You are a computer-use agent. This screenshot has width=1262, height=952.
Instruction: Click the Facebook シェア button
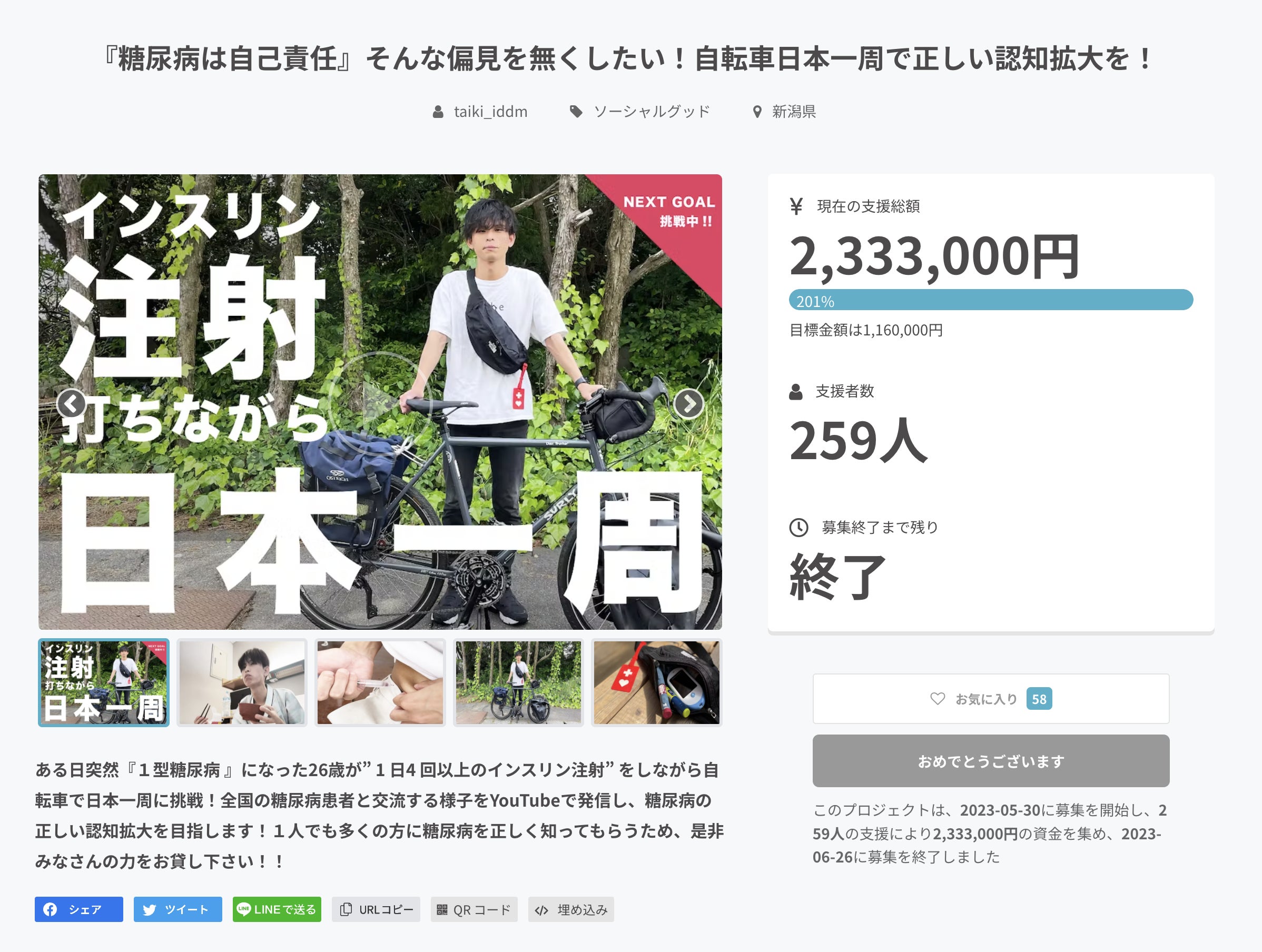click(x=78, y=909)
